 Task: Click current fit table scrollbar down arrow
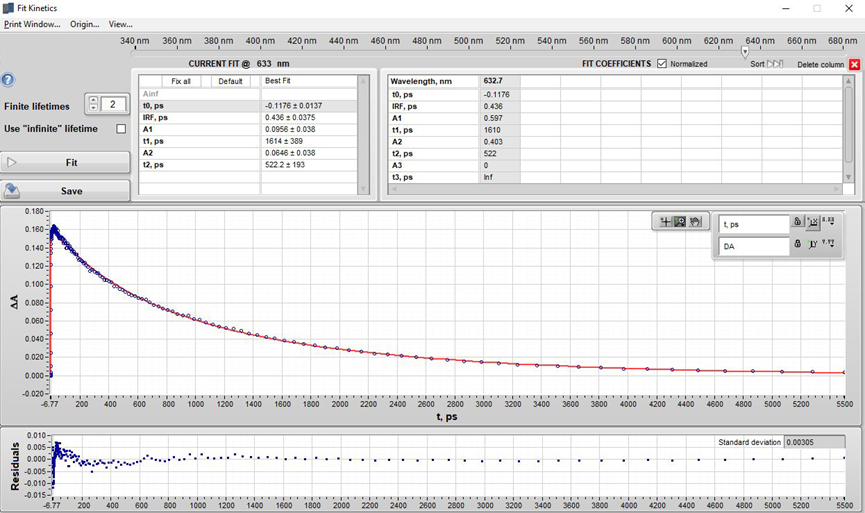(363, 189)
